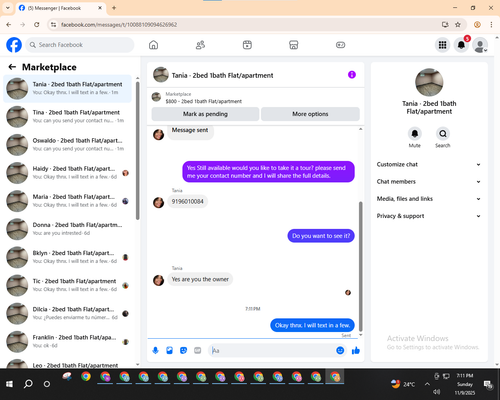Viewport: 500px width, 400px height.
Task: Open the Oswaldo conversation
Action: pyautogui.click(x=67, y=145)
